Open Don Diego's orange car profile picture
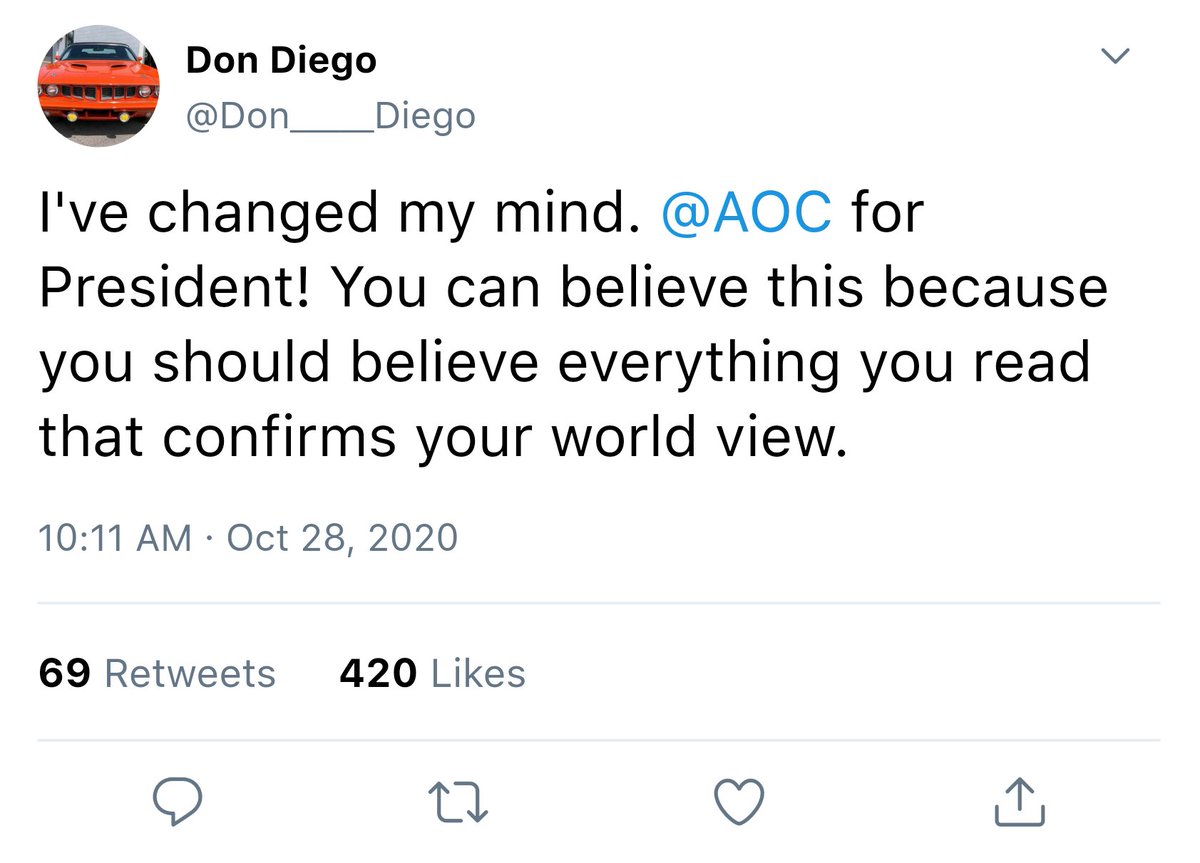This screenshot has width=1200, height=863. (99, 85)
